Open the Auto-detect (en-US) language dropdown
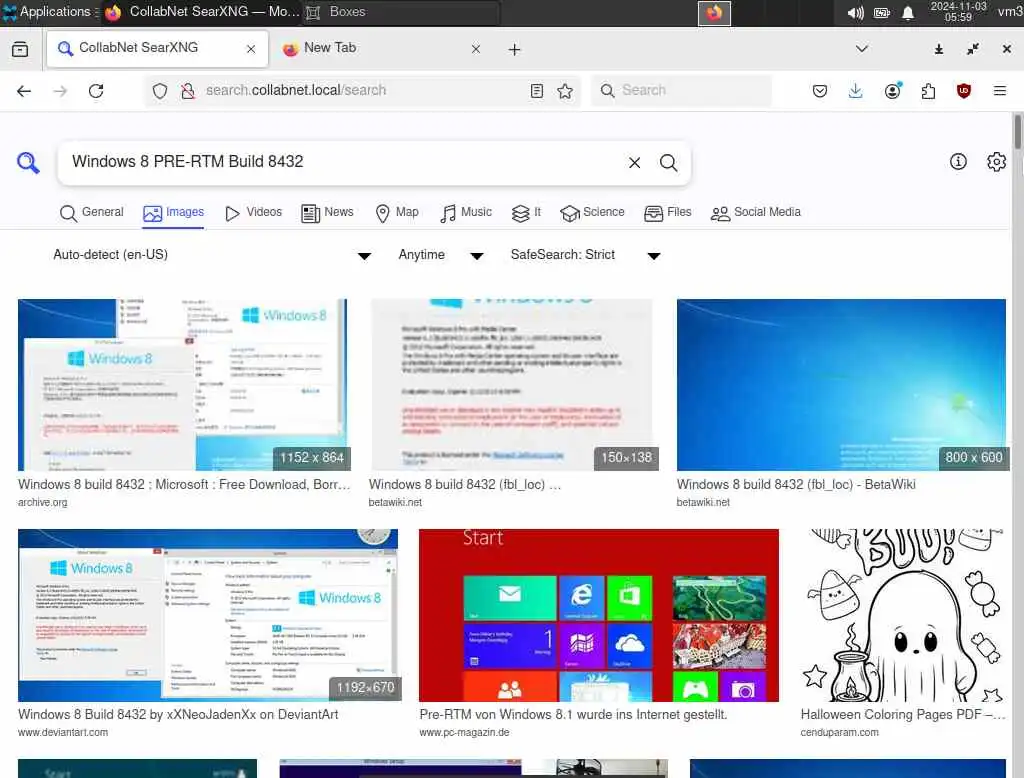The width and height of the screenshot is (1024, 778). coord(211,255)
